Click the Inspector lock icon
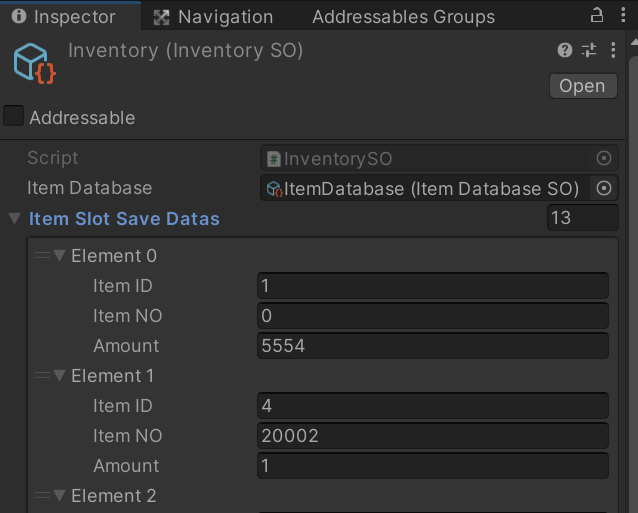Screen dimensions: 638x513 597,16
